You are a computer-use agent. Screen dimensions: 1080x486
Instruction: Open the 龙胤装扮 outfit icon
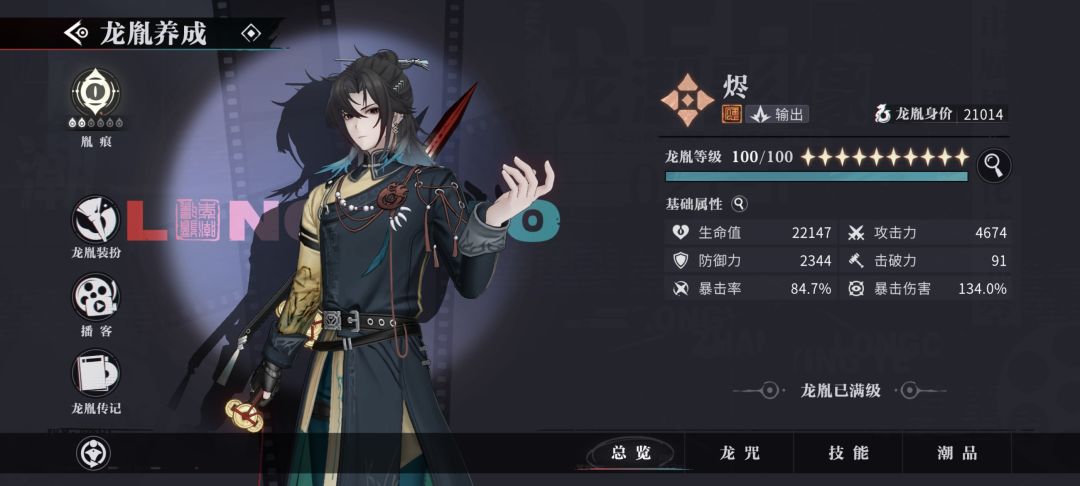pyautogui.click(x=96, y=219)
